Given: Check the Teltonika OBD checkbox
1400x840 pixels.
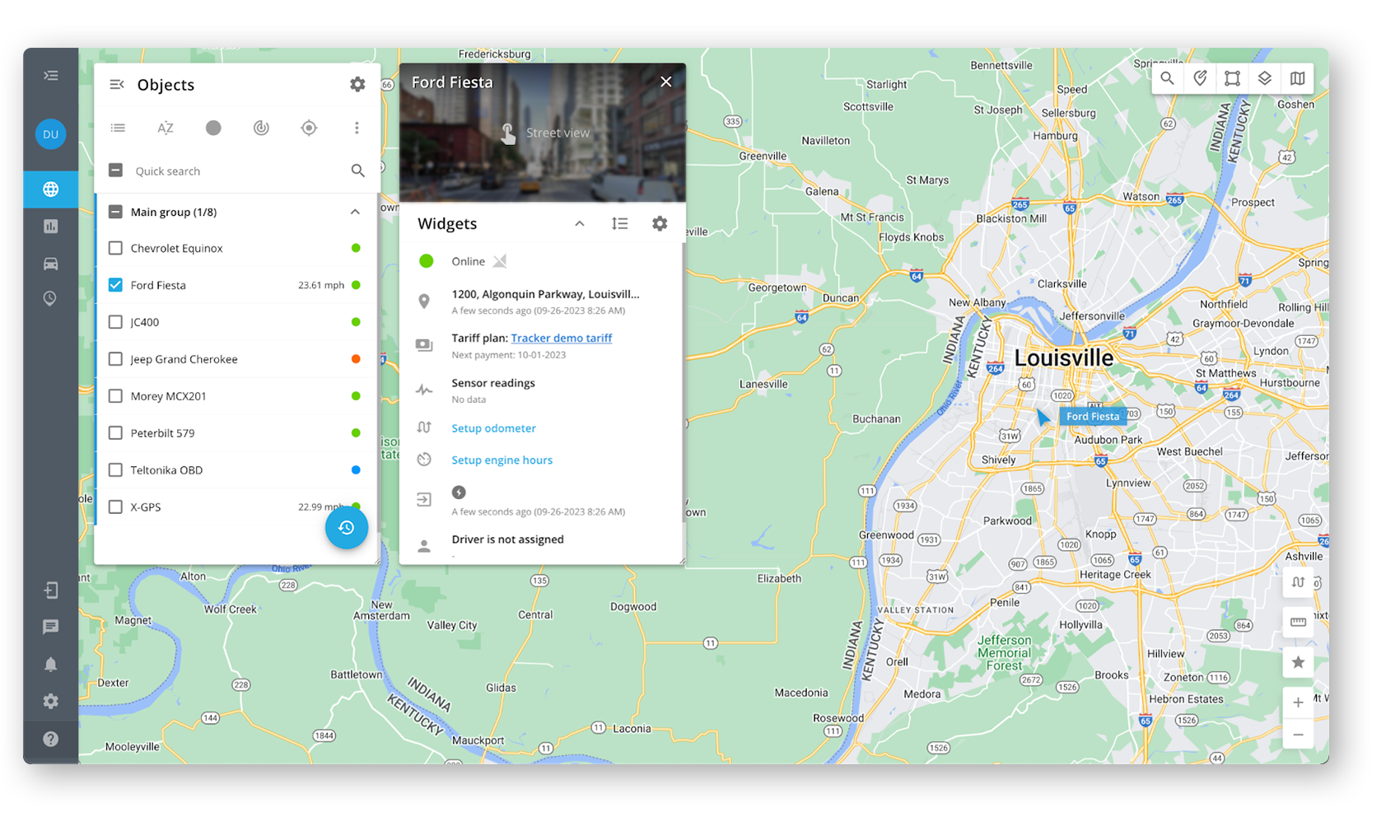Looking at the screenshot, I should point(116,470).
